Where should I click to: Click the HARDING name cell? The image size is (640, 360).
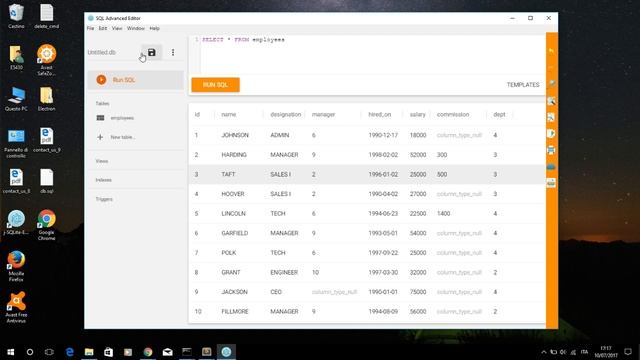click(234, 155)
